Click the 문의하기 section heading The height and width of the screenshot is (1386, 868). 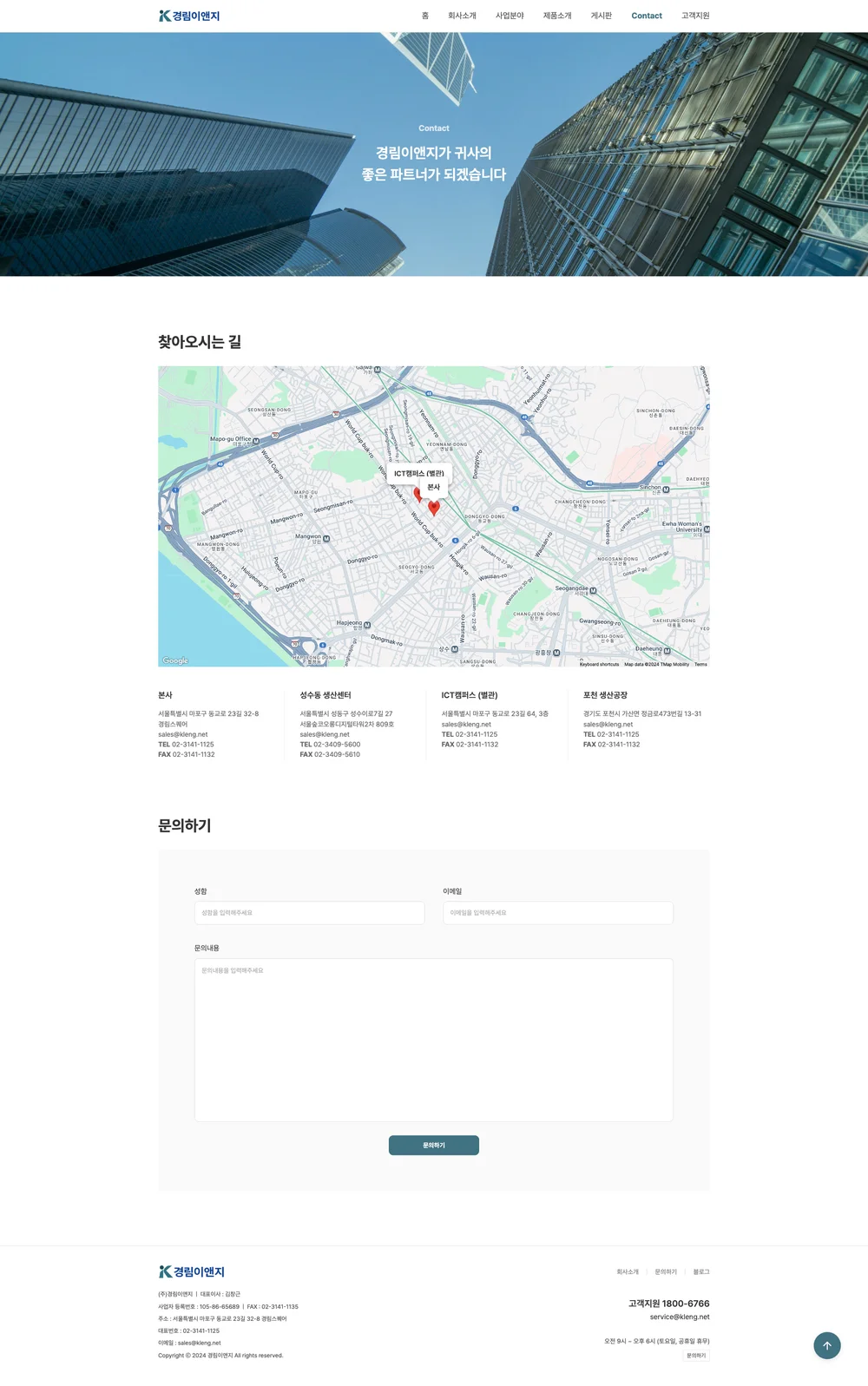pyautogui.click(x=184, y=825)
